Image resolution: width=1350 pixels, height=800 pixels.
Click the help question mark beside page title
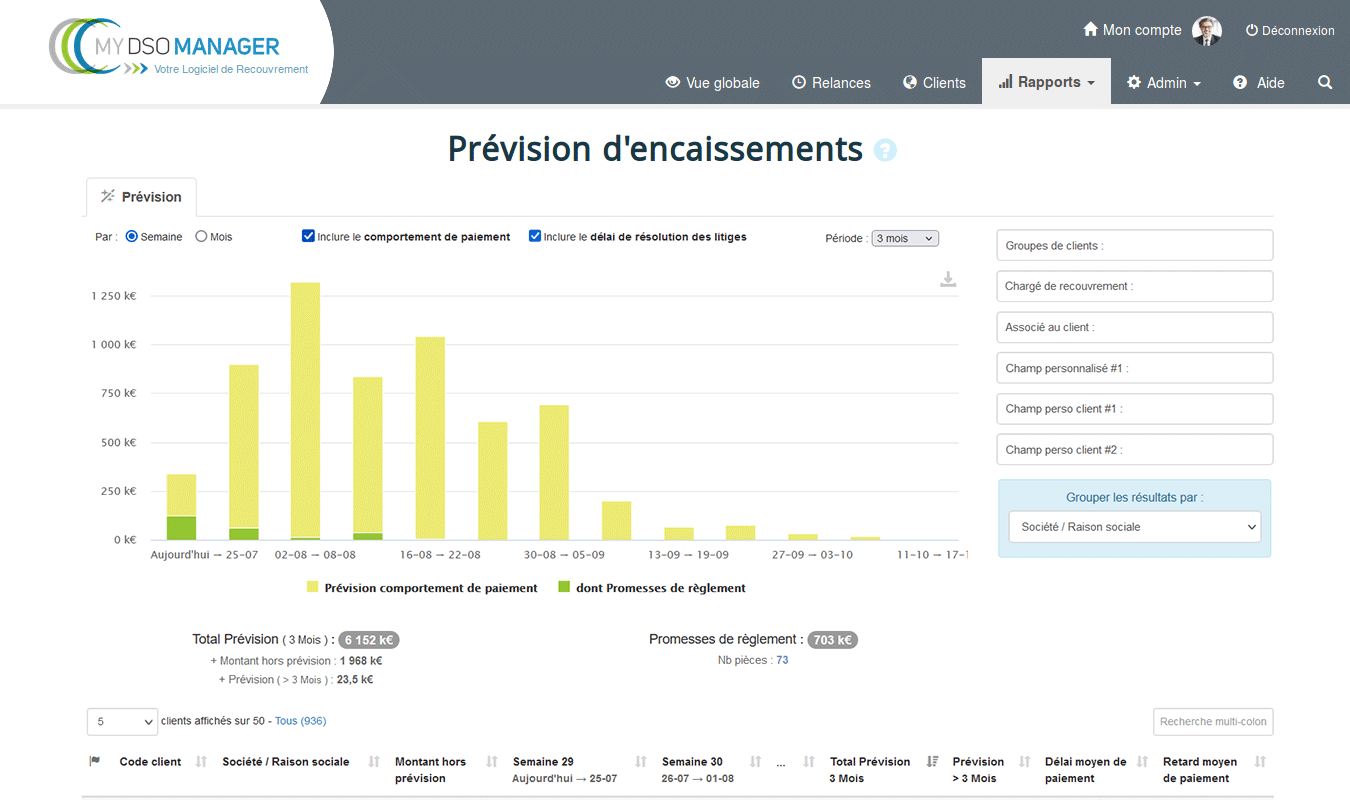(885, 150)
